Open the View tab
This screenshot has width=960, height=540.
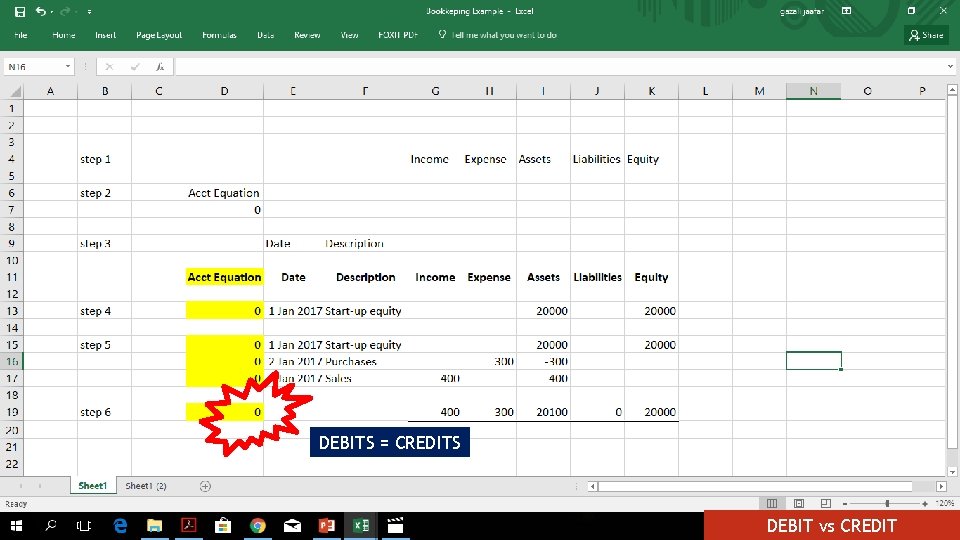coord(349,35)
